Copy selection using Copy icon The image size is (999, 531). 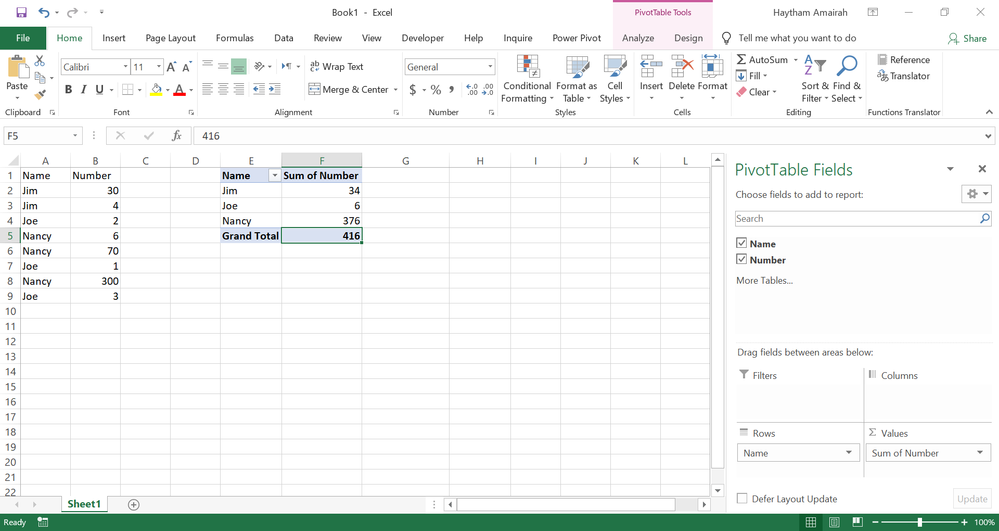pos(40,78)
